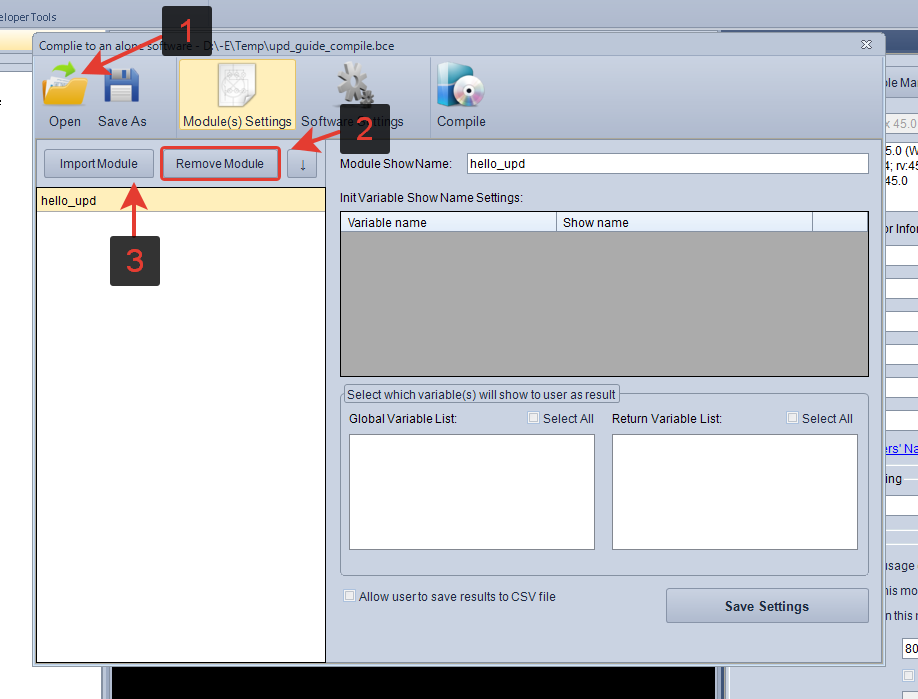
Task: Click the Show name column header
Action: tap(684, 222)
